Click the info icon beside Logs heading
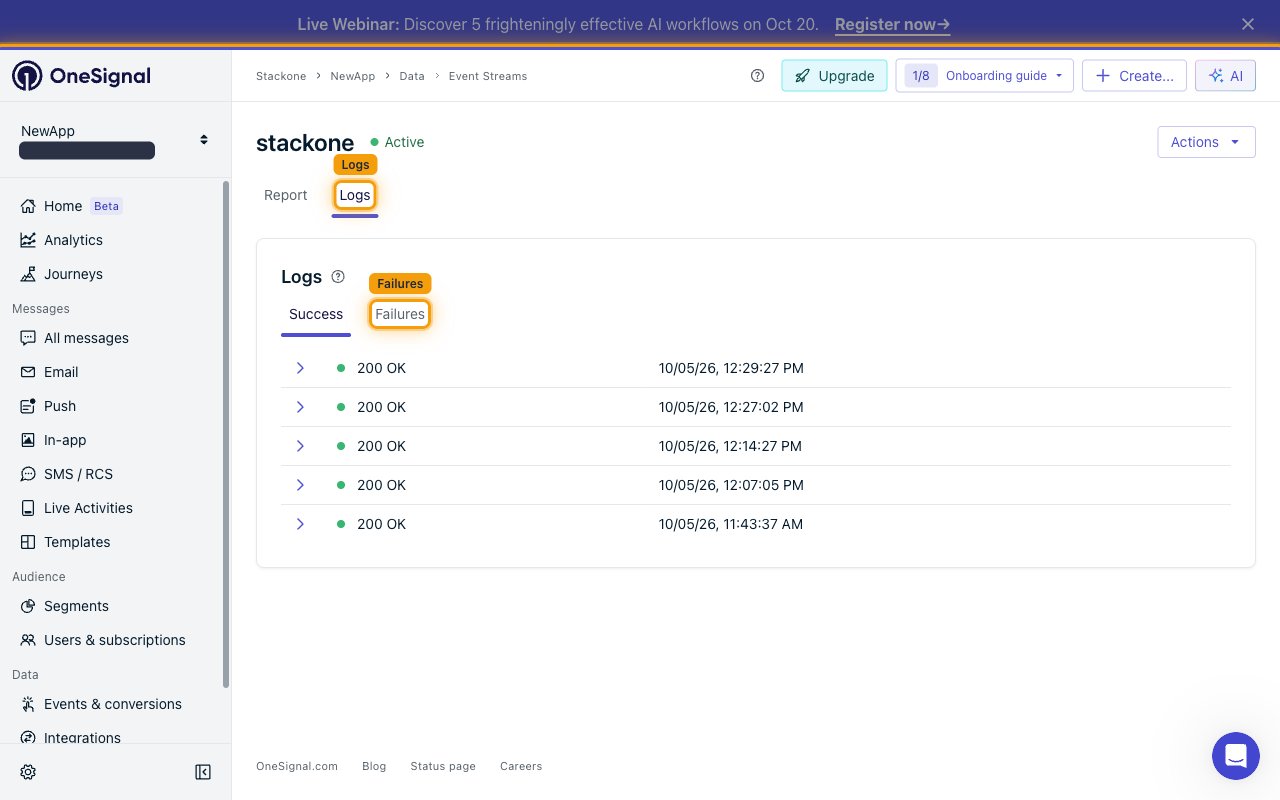 point(338,277)
